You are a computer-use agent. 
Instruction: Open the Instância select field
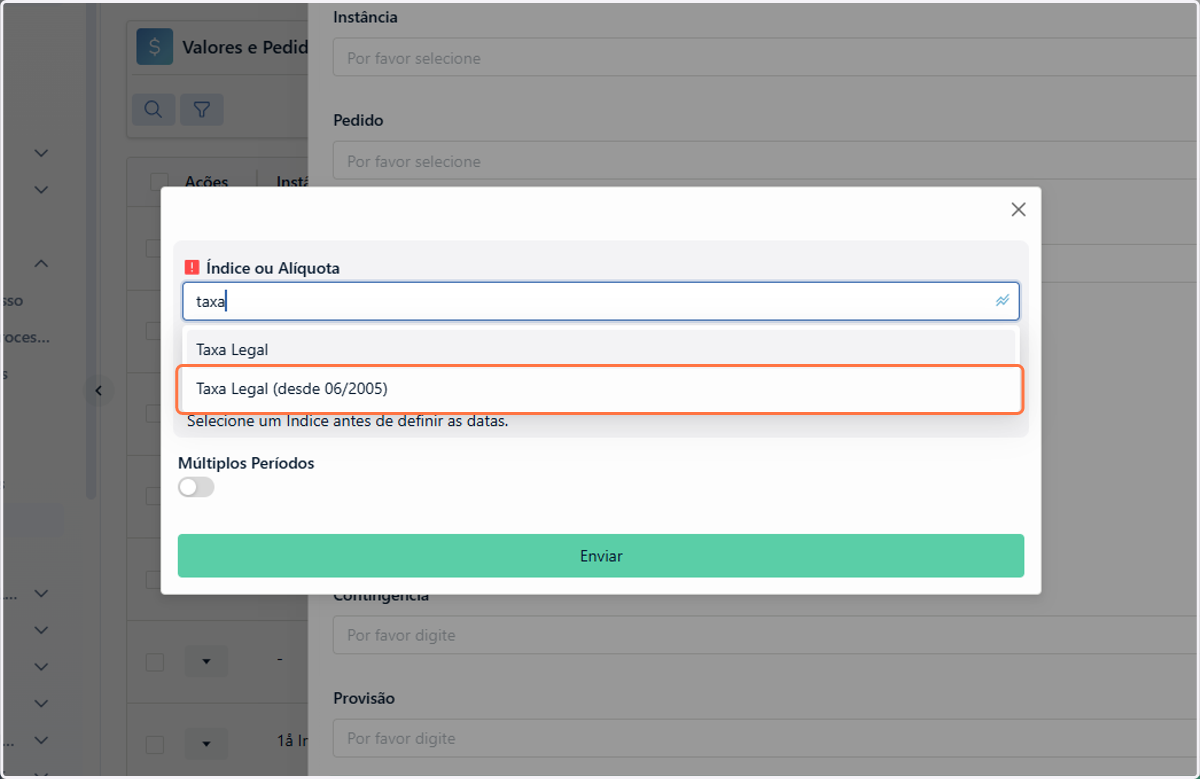tap(766, 58)
